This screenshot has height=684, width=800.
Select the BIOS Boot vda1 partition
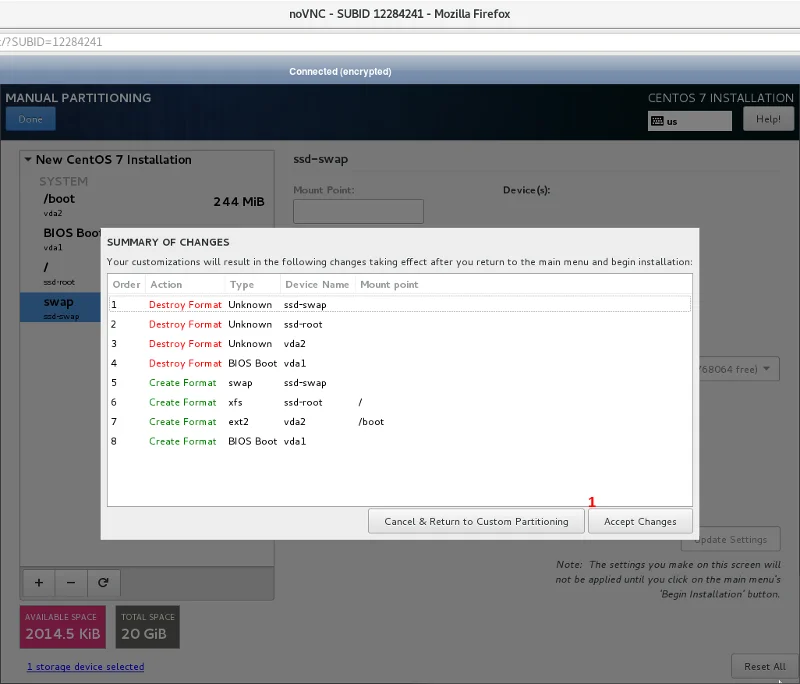click(70, 238)
